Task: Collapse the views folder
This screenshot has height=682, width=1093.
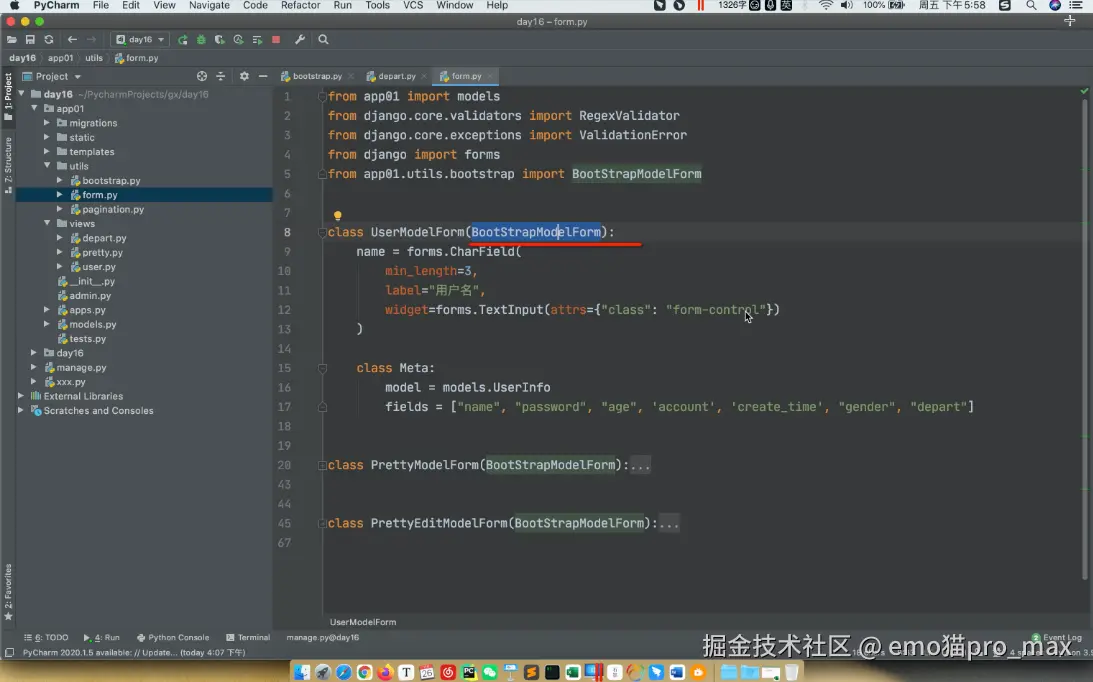Action: click(47, 224)
